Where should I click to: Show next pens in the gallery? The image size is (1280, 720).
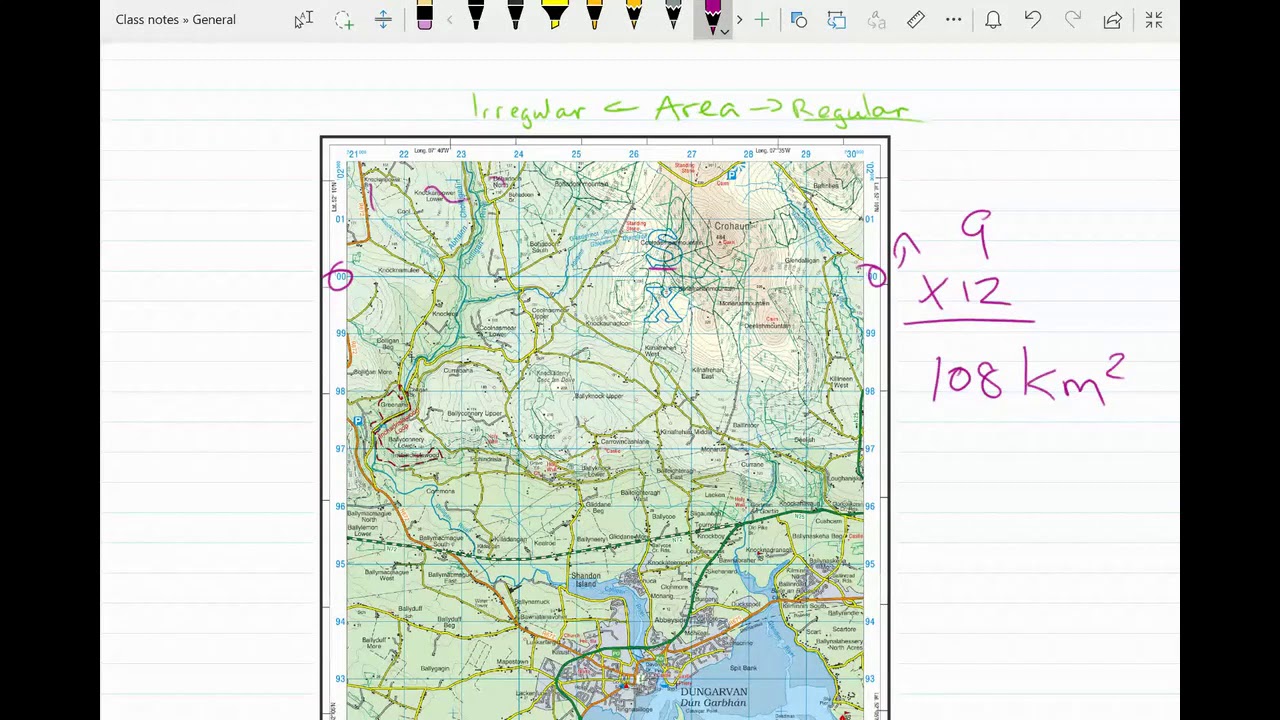(x=739, y=20)
